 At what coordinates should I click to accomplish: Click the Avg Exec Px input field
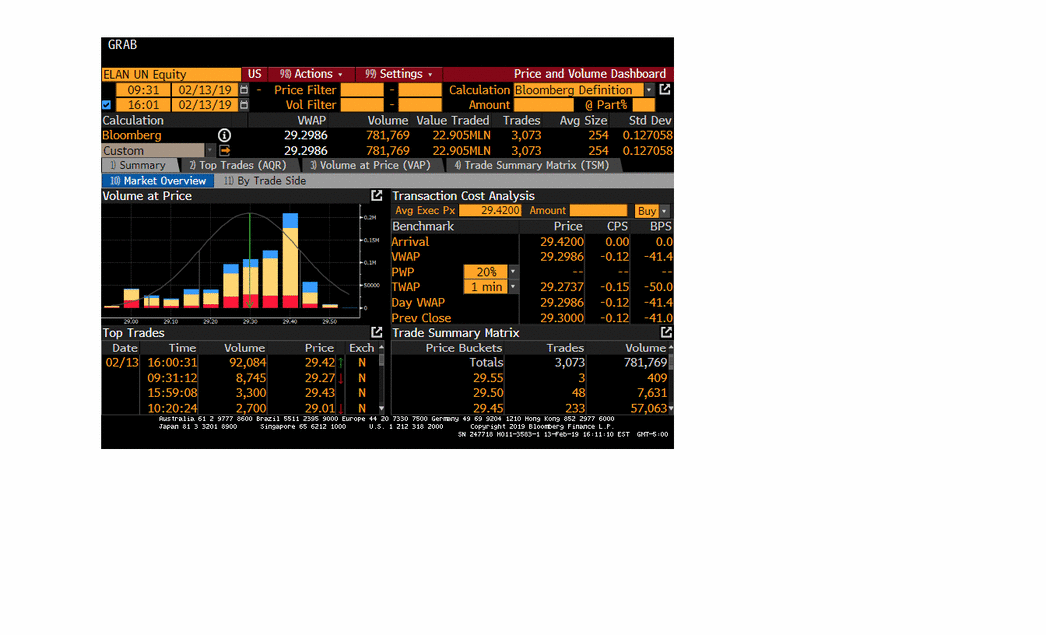[x=492, y=211]
